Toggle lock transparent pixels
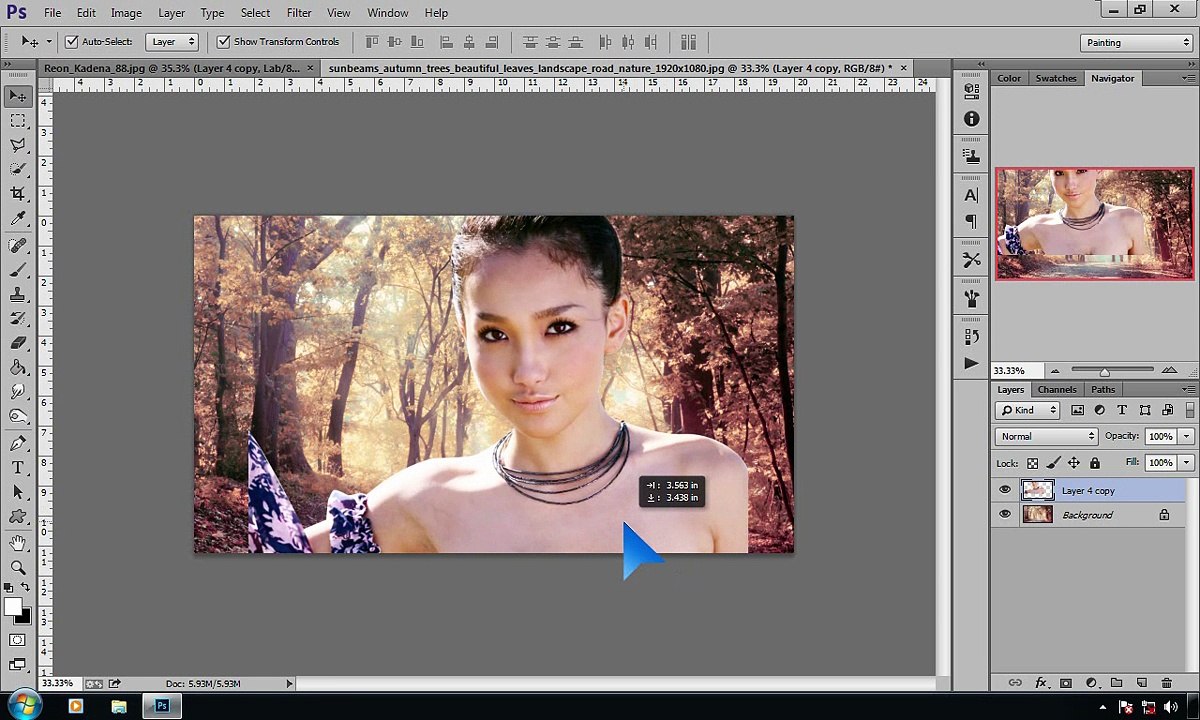This screenshot has height=720, width=1200. [x=1032, y=463]
